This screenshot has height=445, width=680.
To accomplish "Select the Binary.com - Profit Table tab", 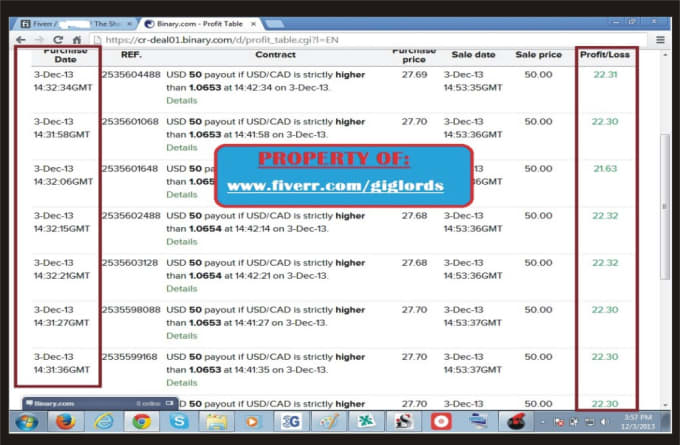I will (x=199, y=24).
